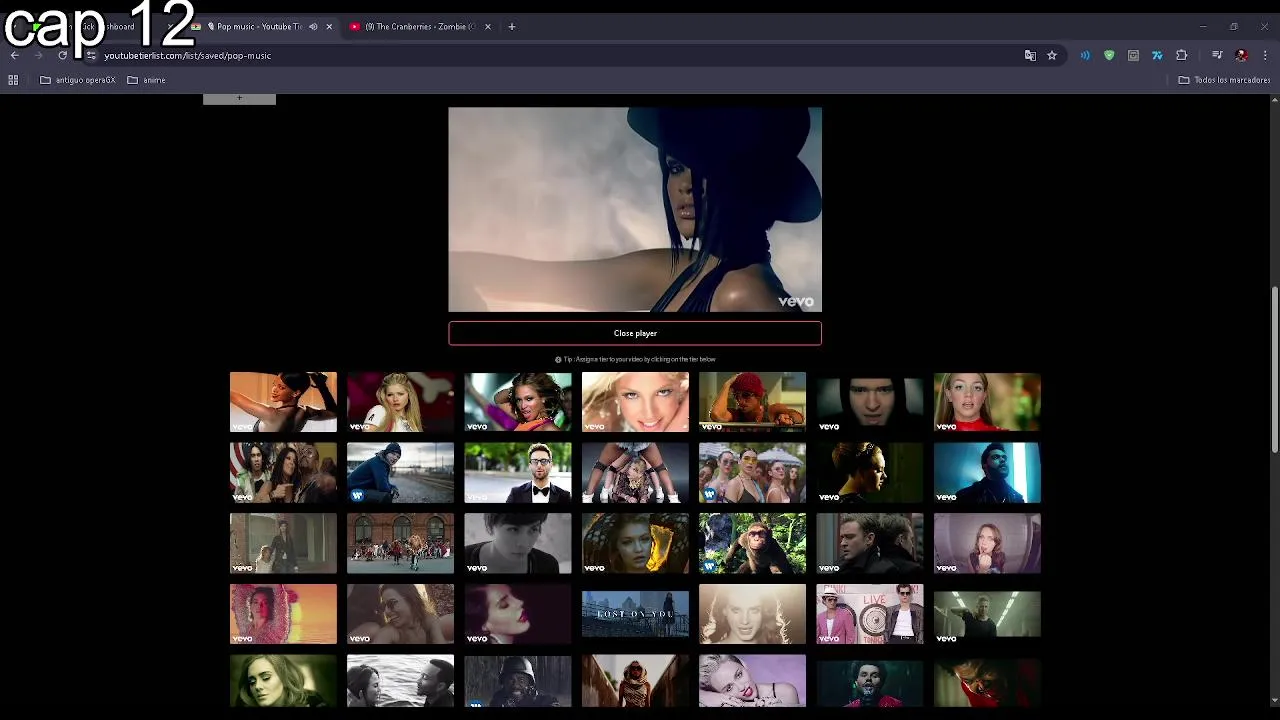Click the Close player button
Image resolution: width=1280 pixels, height=720 pixels.
(635, 333)
